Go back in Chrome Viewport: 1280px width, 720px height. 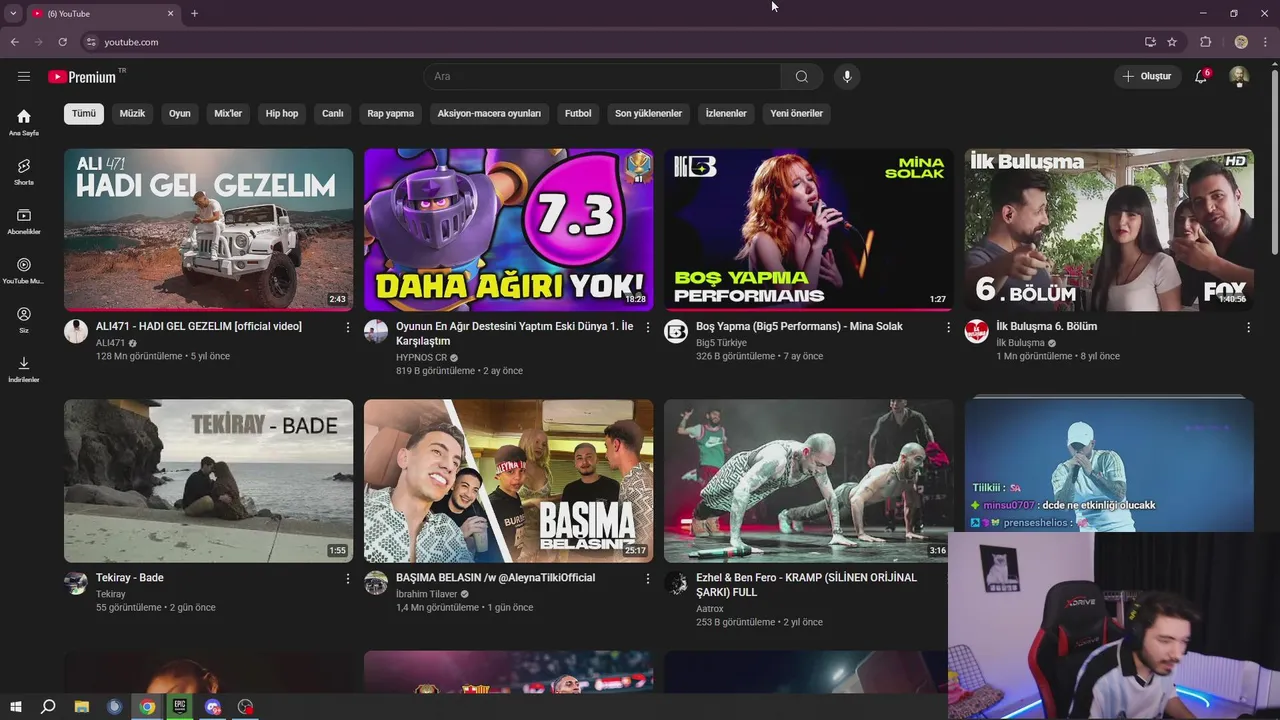click(x=15, y=42)
